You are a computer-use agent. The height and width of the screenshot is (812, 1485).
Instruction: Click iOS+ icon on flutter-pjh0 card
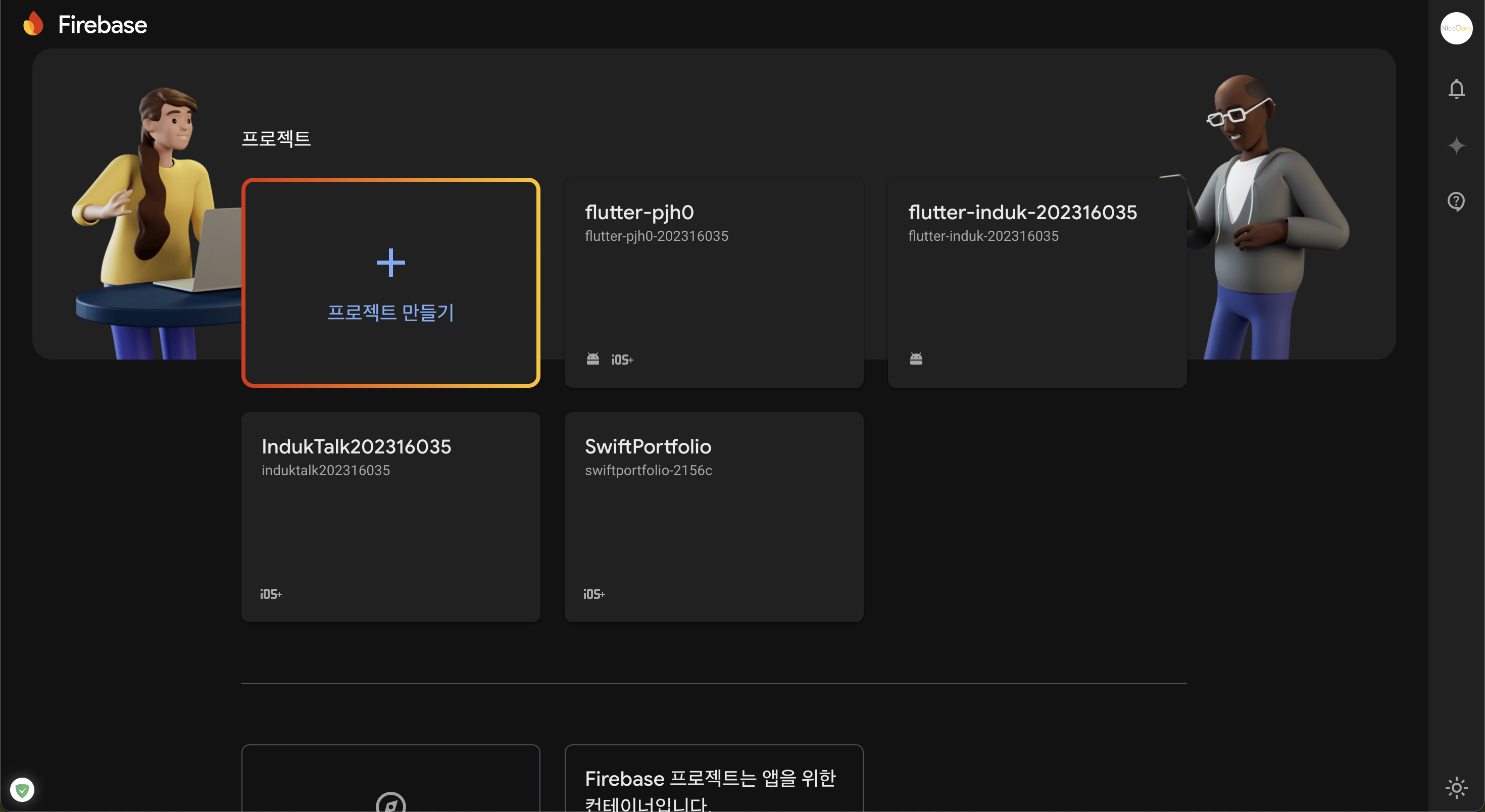click(x=622, y=360)
